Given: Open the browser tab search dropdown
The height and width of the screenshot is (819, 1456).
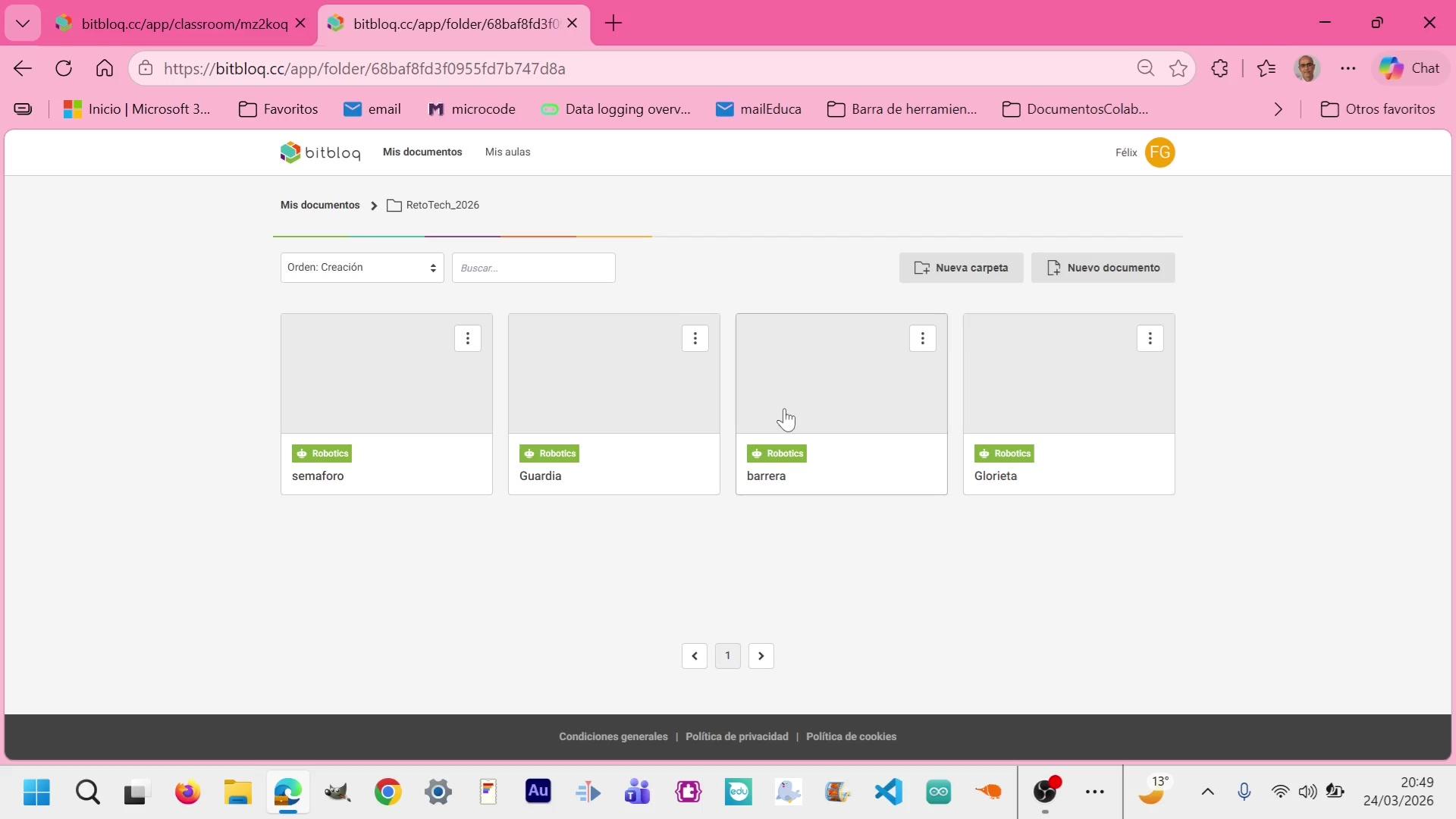Looking at the screenshot, I should pyautogui.click(x=23, y=24).
